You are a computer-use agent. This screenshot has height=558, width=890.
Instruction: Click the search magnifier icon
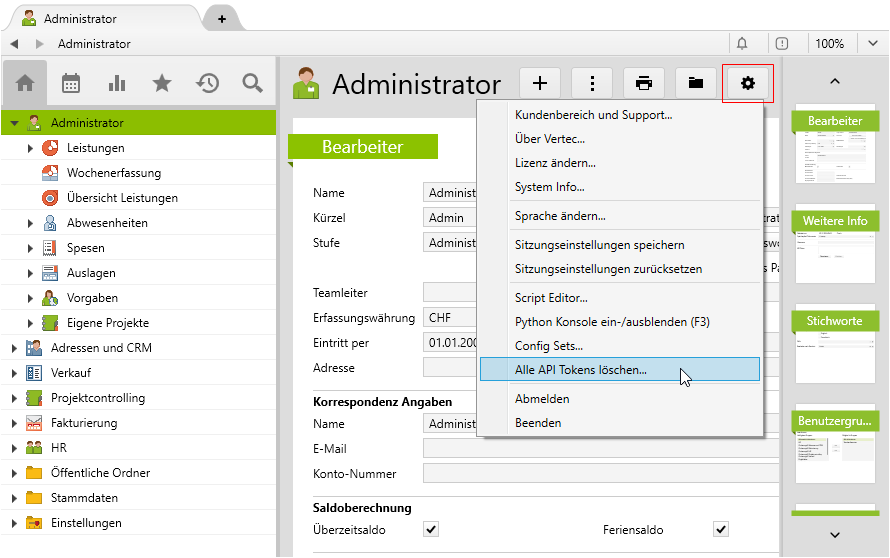pyautogui.click(x=252, y=84)
